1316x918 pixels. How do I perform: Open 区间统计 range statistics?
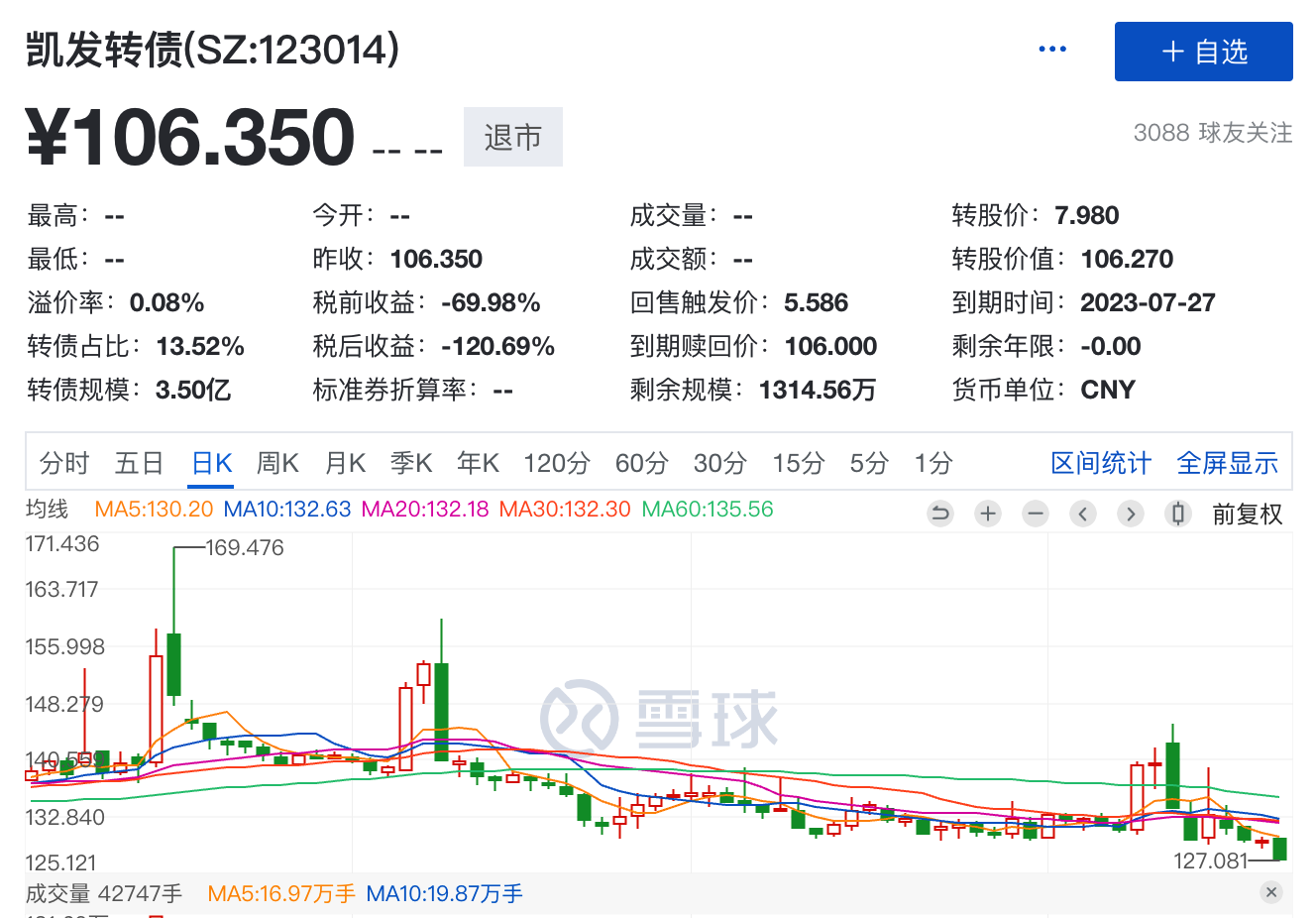pyautogui.click(x=1100, y=463)
